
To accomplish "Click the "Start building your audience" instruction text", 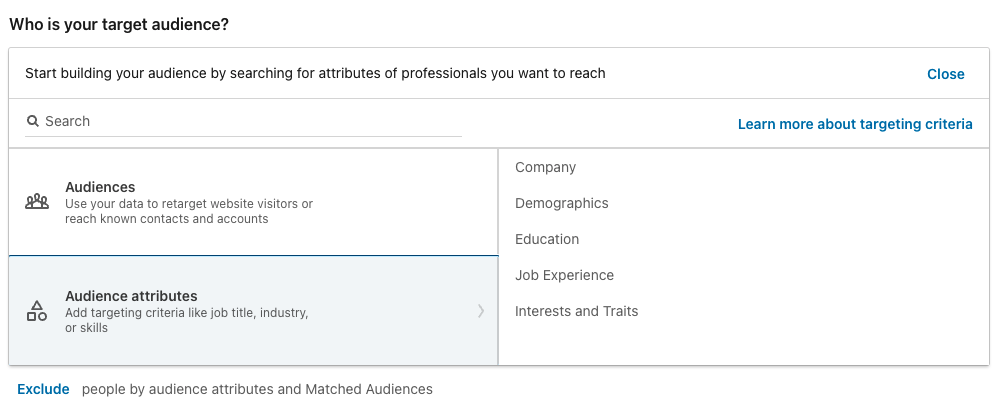I will pos(315,73).
